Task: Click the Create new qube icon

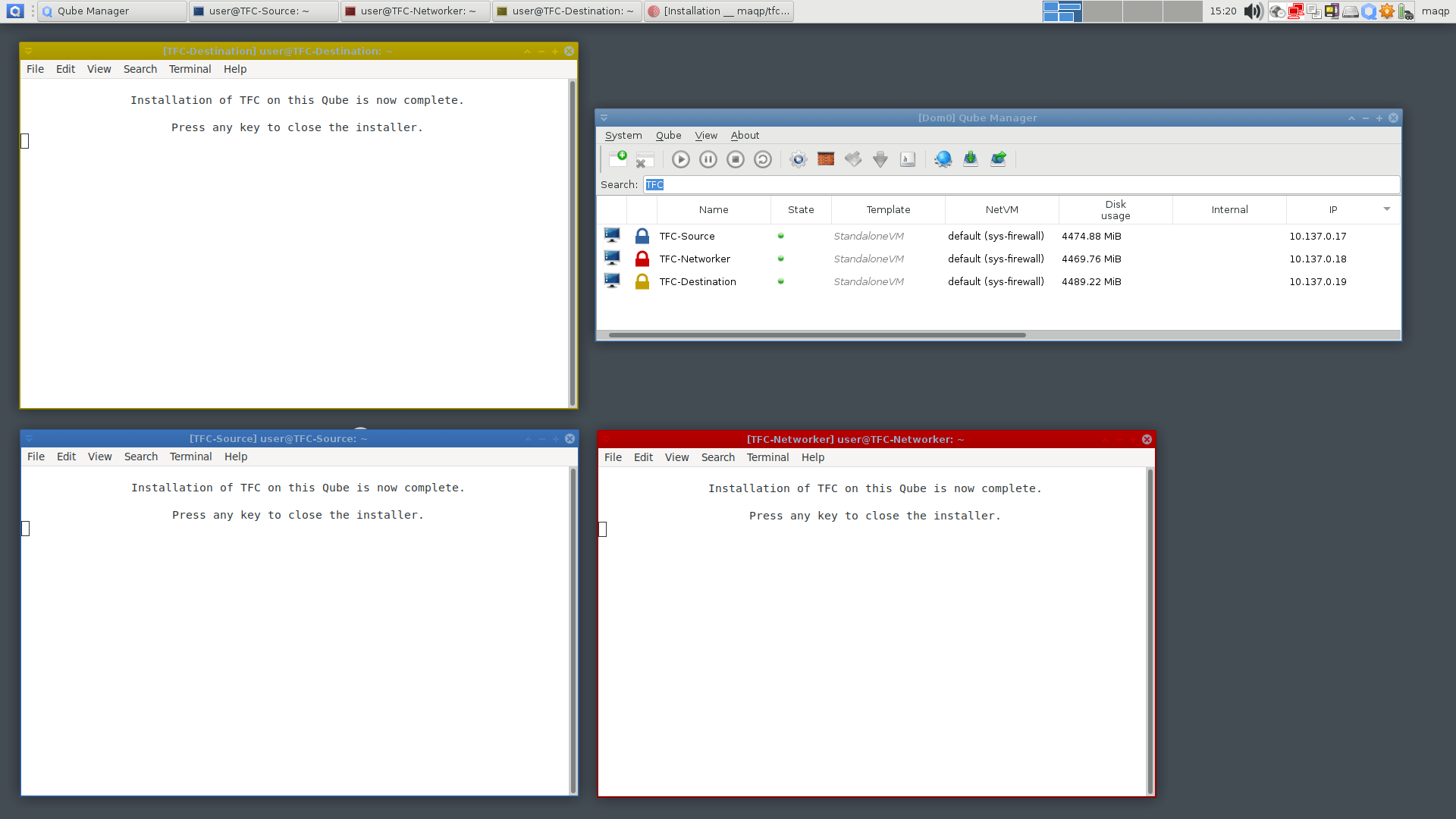Action: click(618, 158)
